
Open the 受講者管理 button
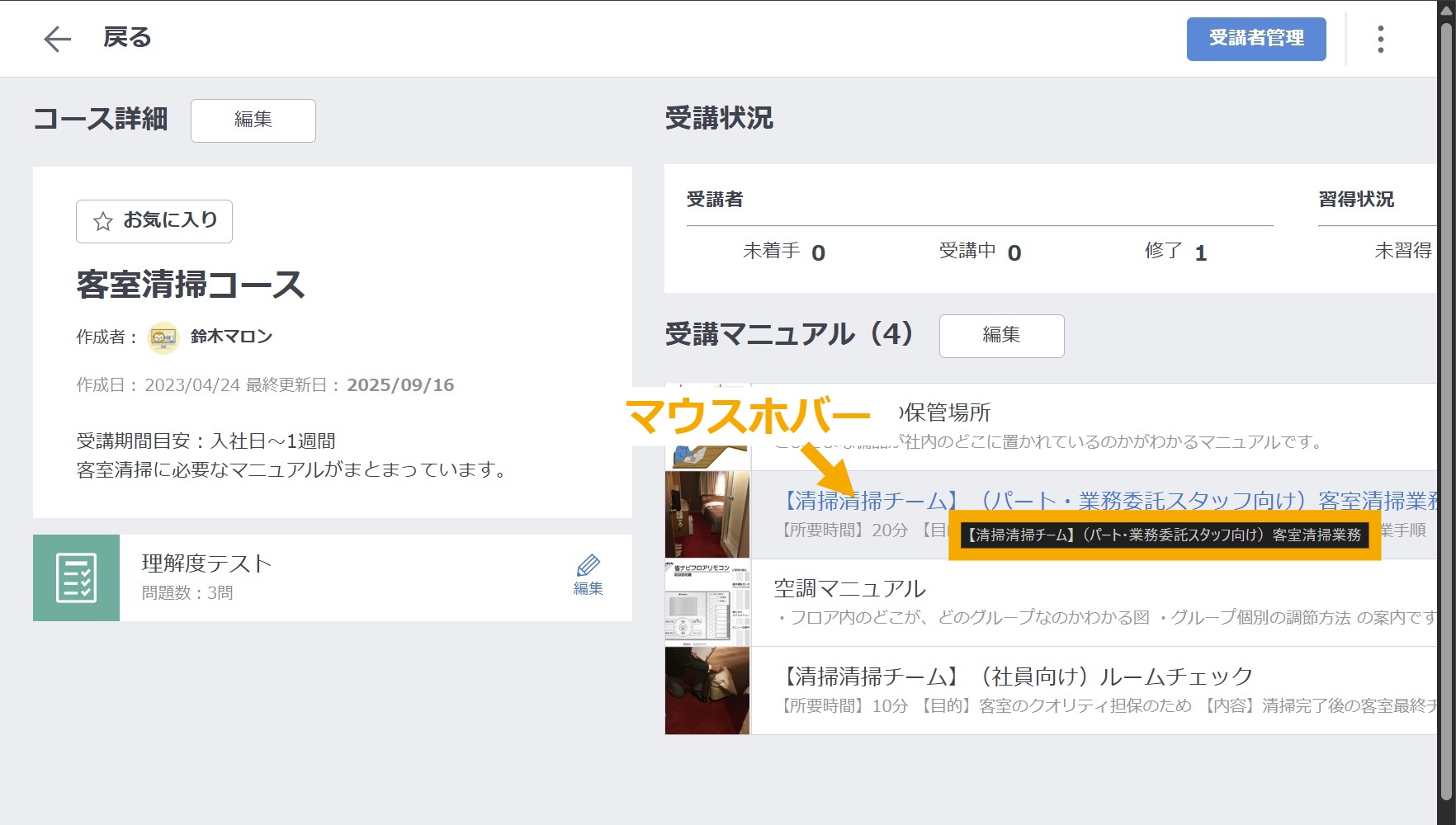[x=1256, y=38]
